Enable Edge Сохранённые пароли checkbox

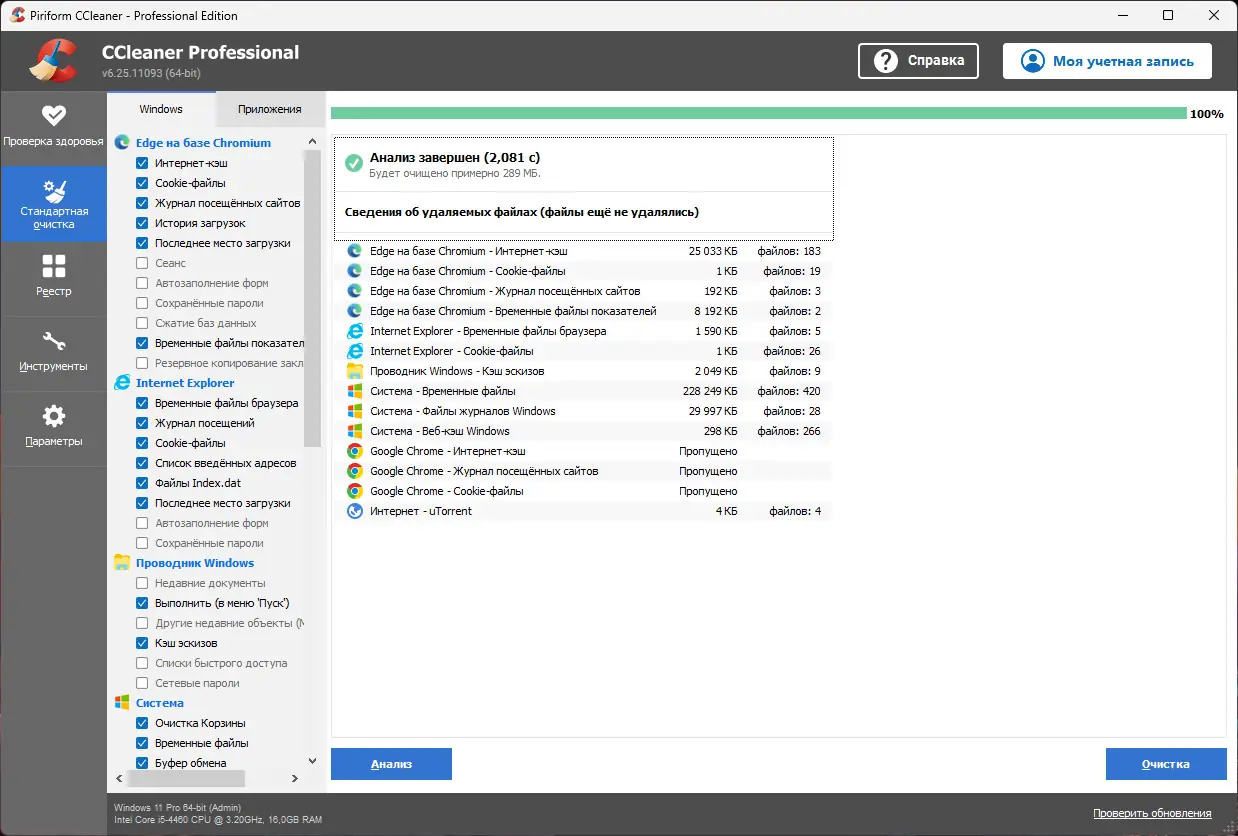tap(142, 303)
